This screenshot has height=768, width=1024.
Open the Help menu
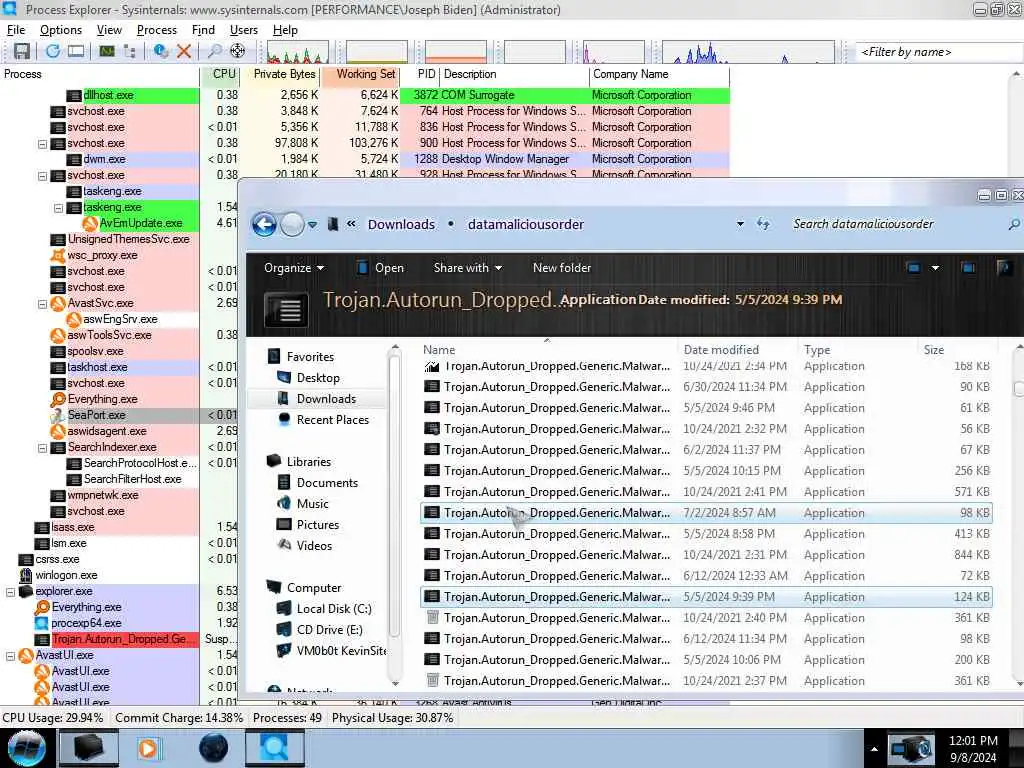tap(285, 30)
